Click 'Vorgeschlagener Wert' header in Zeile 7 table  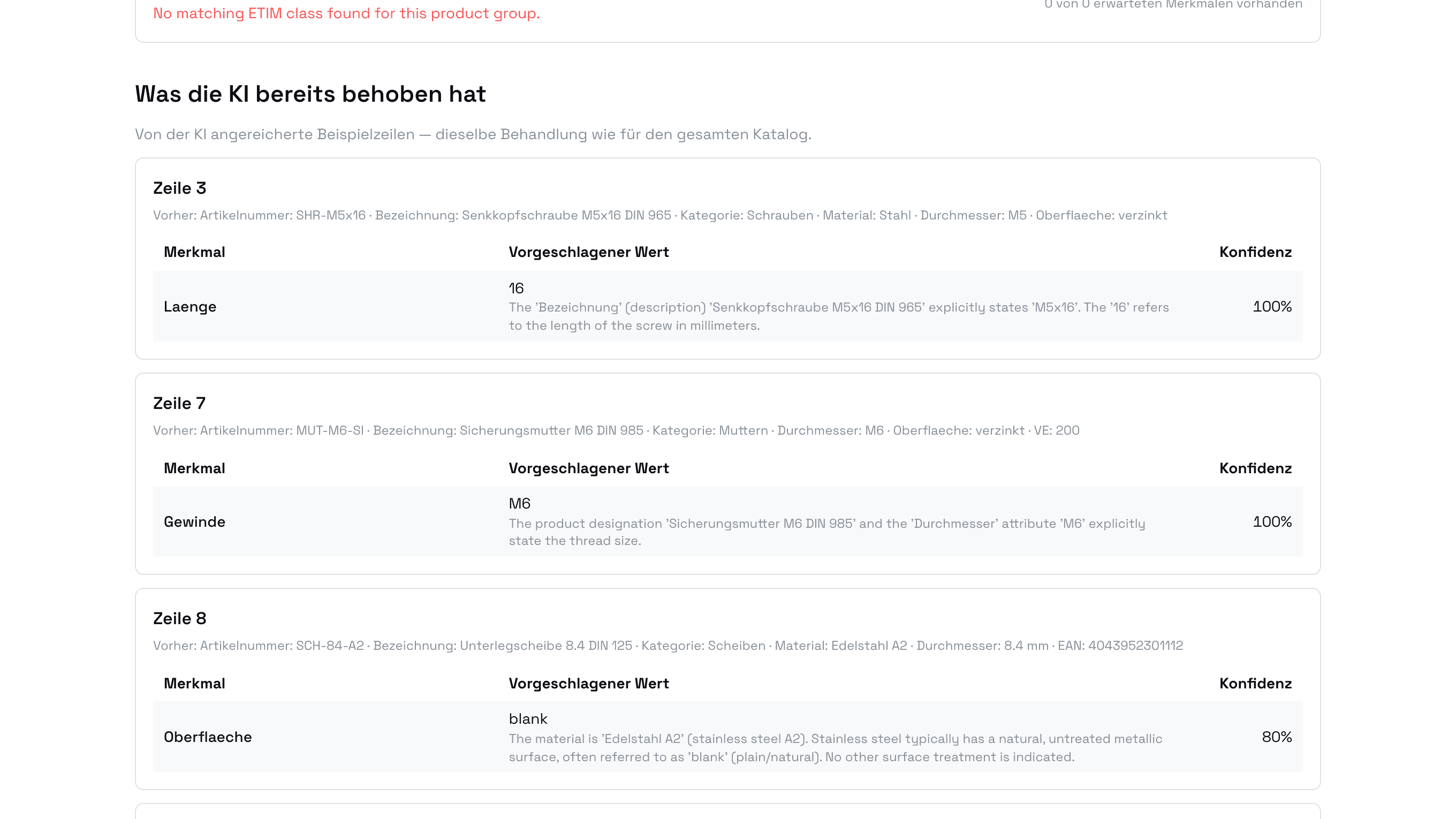[588, 468]
